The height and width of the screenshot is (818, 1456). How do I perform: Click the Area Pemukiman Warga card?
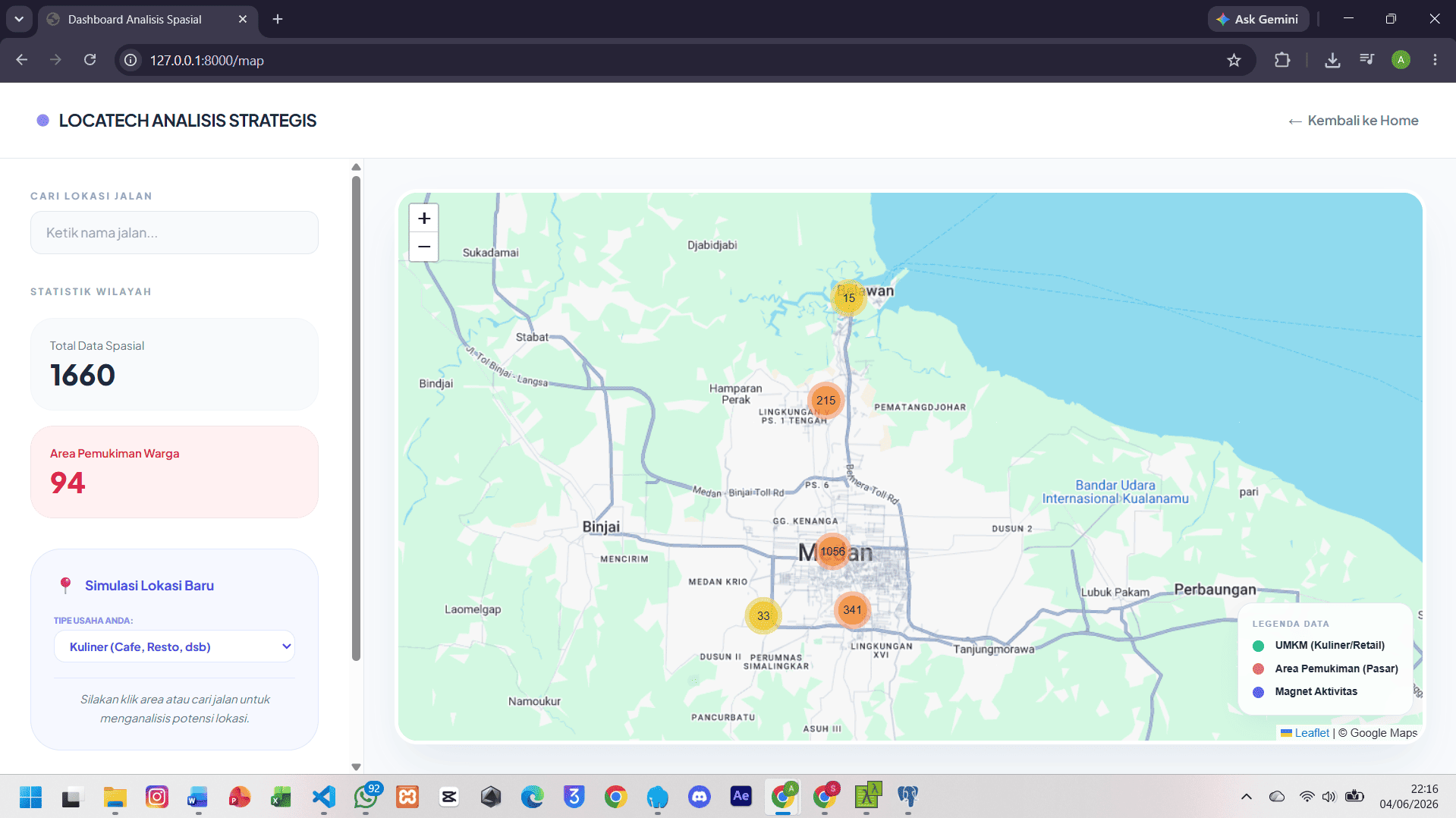(175, 472)
